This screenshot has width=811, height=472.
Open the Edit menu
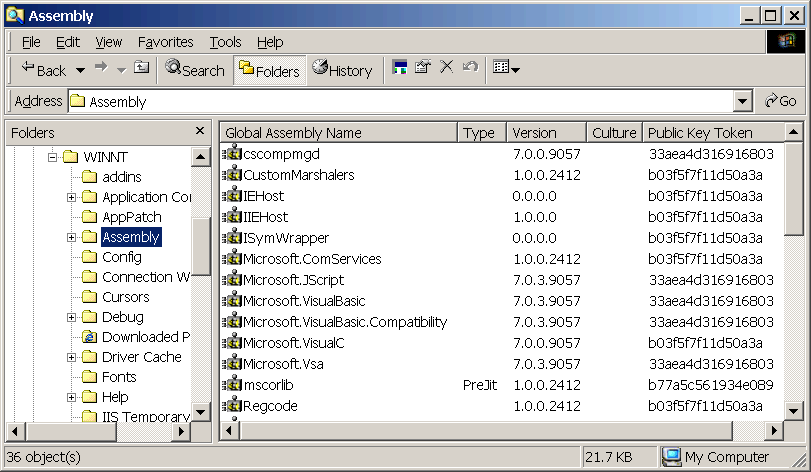pos(68,42)
